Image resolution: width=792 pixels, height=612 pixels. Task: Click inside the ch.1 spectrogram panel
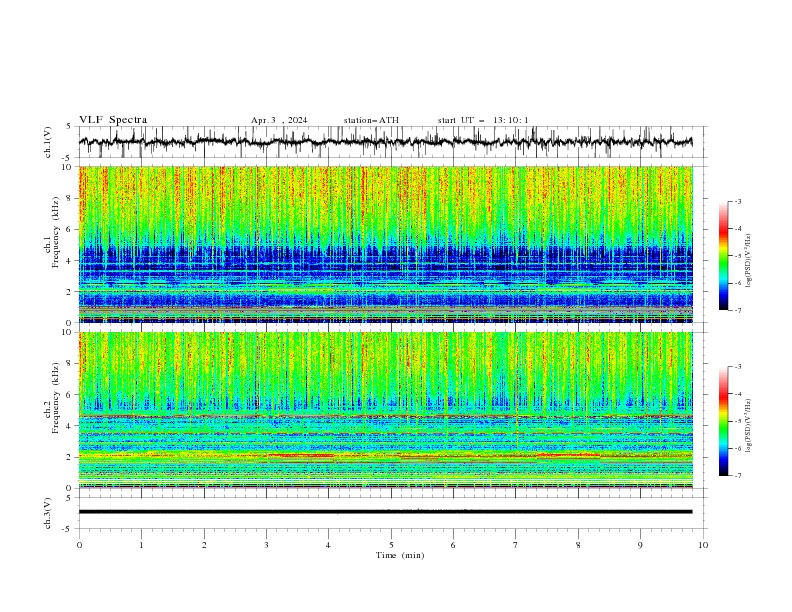tap(385, 244)
